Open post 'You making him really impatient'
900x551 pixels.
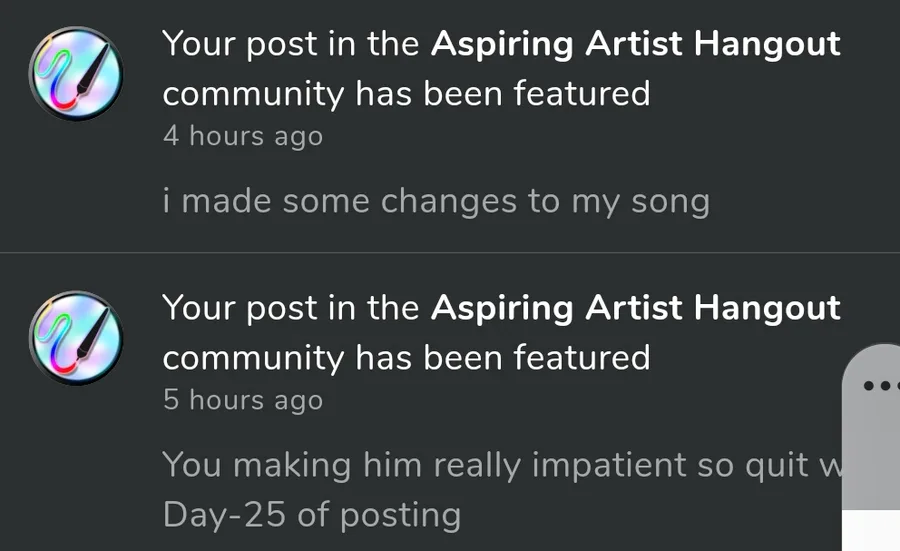tap(502, 464)
